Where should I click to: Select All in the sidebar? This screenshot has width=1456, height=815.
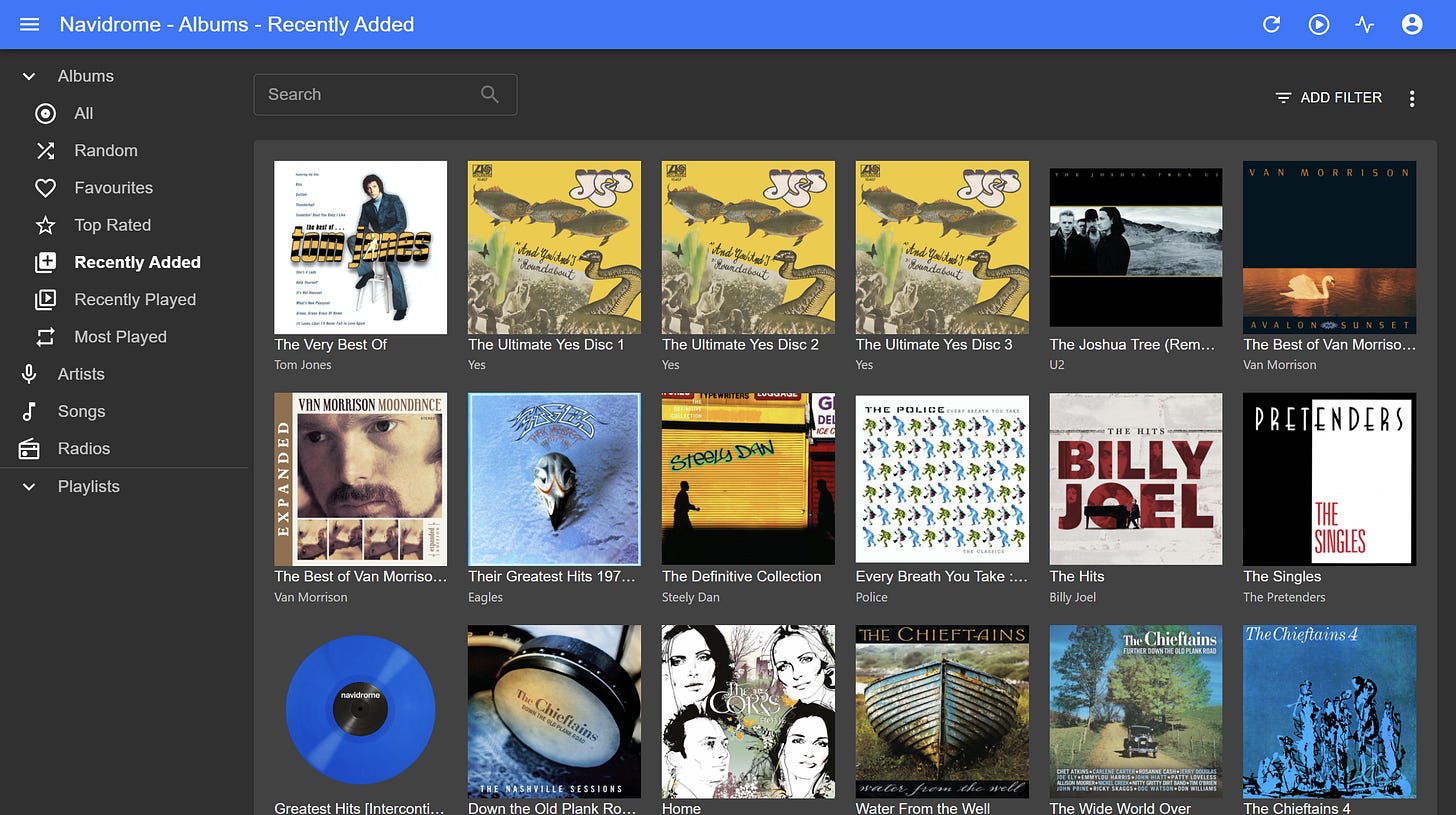pyautogui.click(x=84, y=114)
